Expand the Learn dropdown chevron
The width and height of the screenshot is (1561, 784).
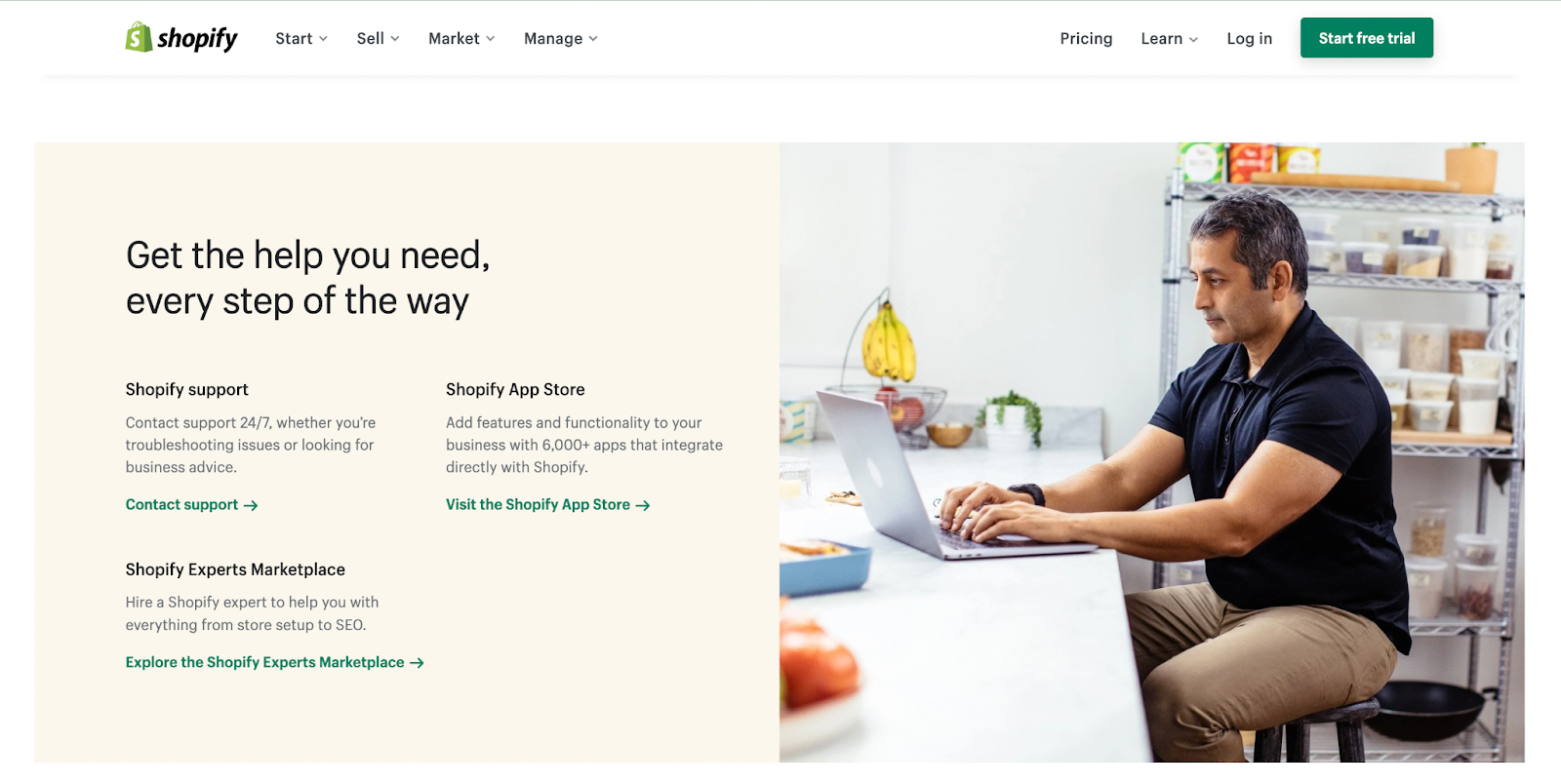(x=1193, y=39)
